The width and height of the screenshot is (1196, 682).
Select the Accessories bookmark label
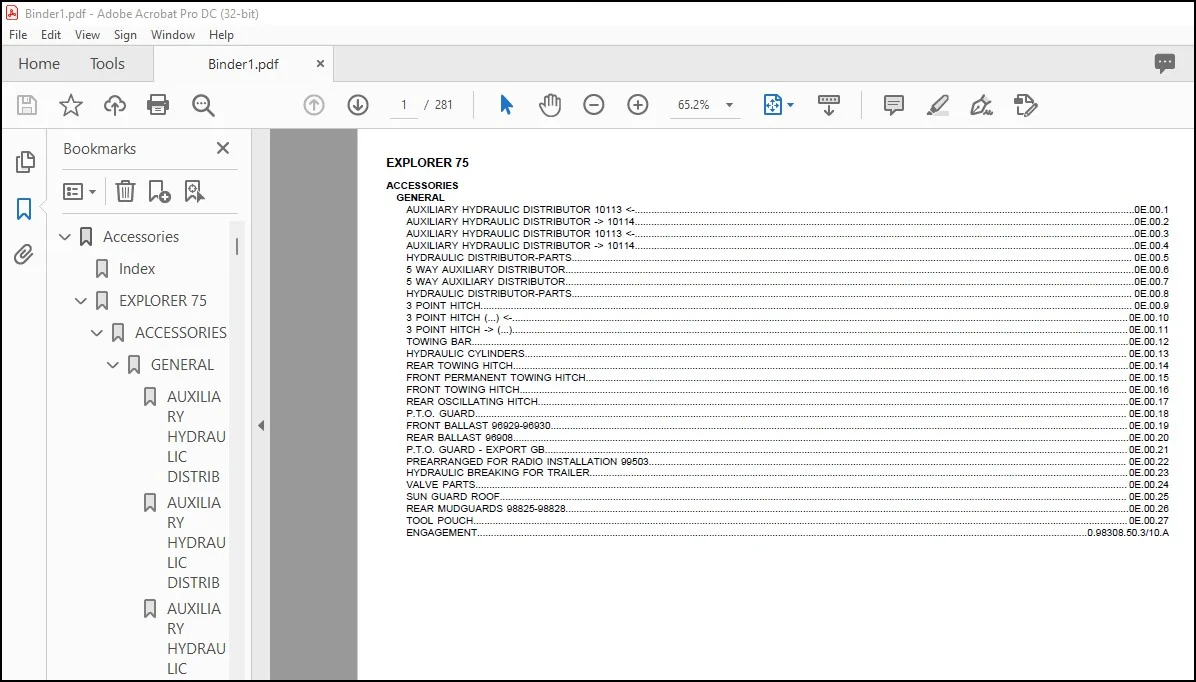point(141,236)
